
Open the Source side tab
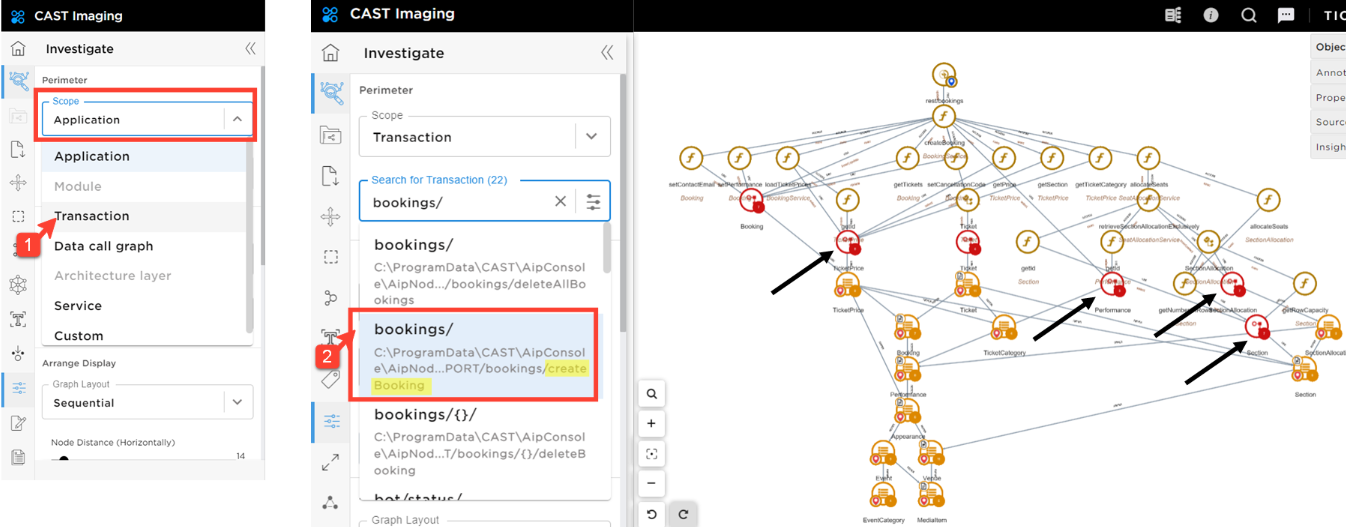pyautogui.click(x=1329, y=122)
